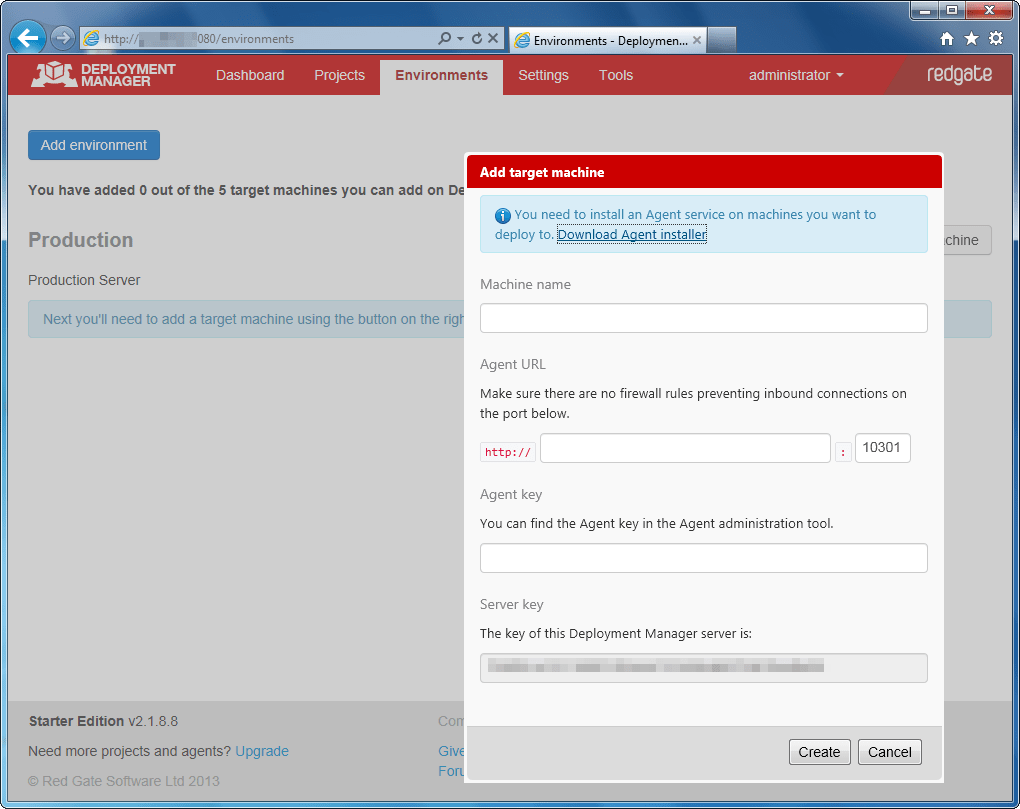Expand the address bar dropdown arrow
The height and width of the screenshot is (809, 1020).
460,39
